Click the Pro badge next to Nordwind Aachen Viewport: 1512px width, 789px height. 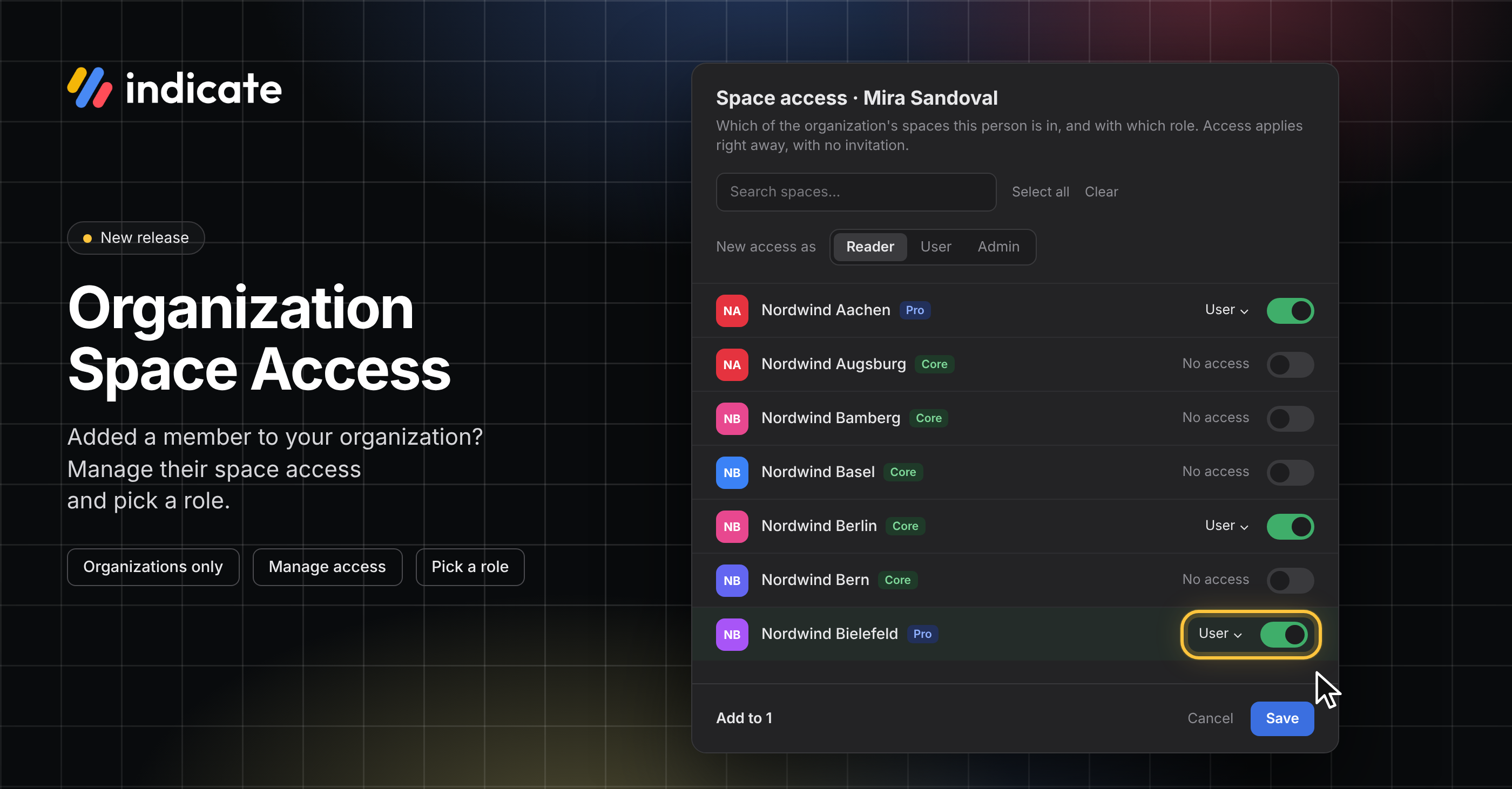(914, 310)
